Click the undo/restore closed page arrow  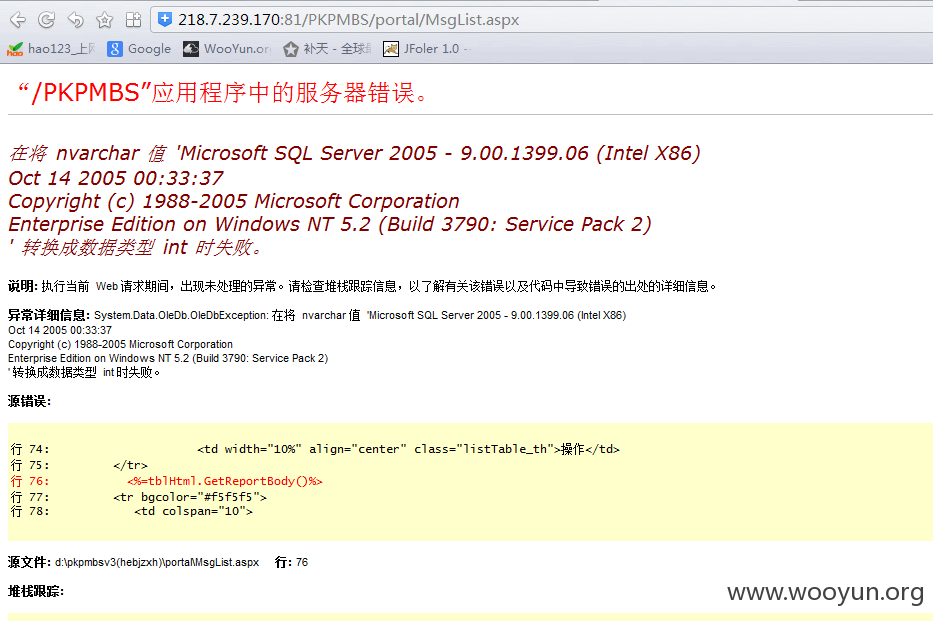(76, 20)
